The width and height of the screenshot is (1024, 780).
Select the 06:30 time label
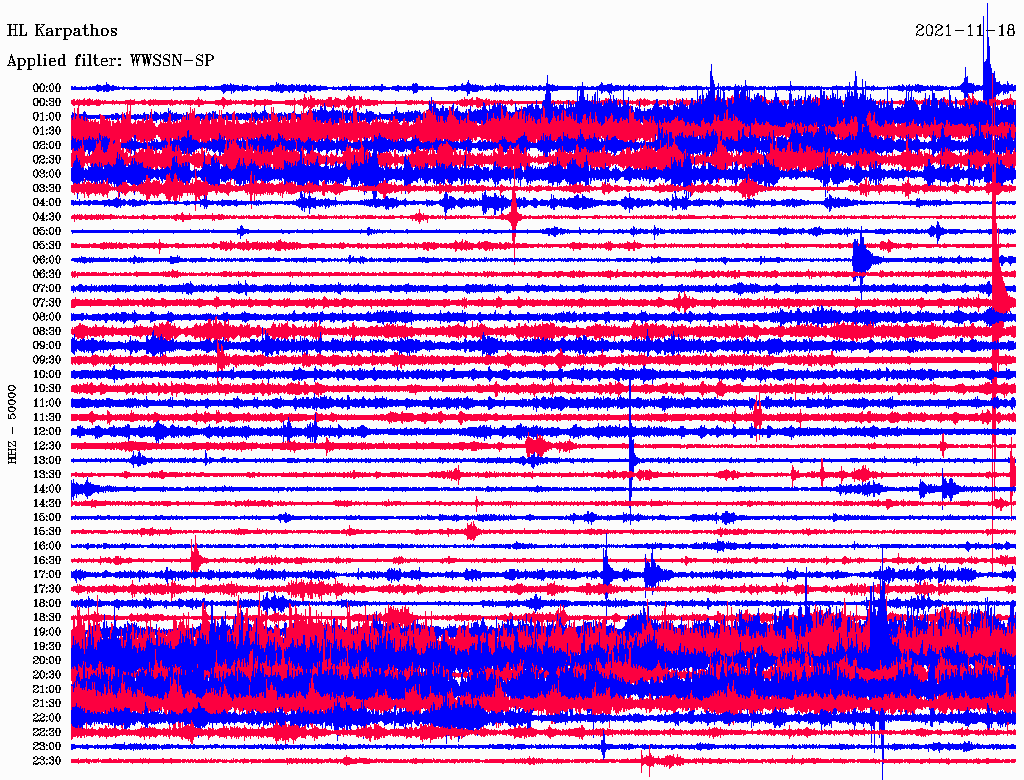pos(47,274)
